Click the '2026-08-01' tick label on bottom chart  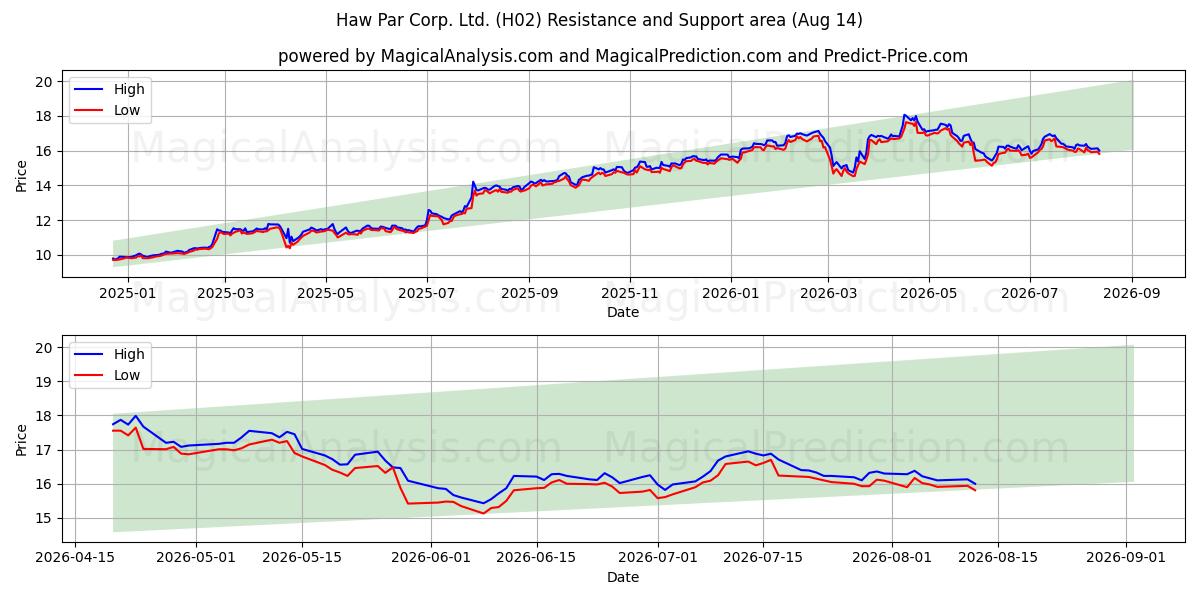tap(893, 558)
